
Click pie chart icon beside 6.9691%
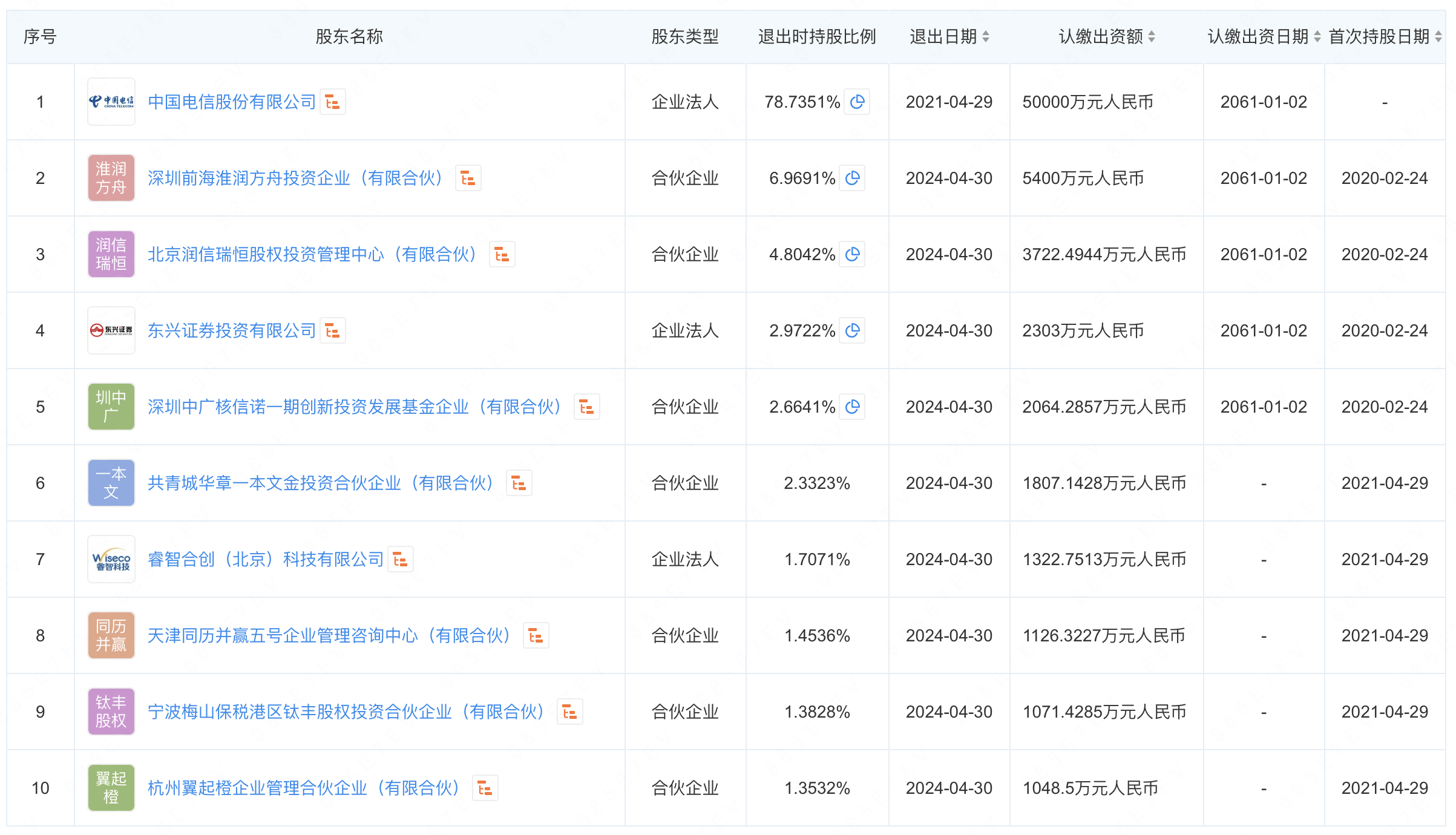click(x=852, y=178)
